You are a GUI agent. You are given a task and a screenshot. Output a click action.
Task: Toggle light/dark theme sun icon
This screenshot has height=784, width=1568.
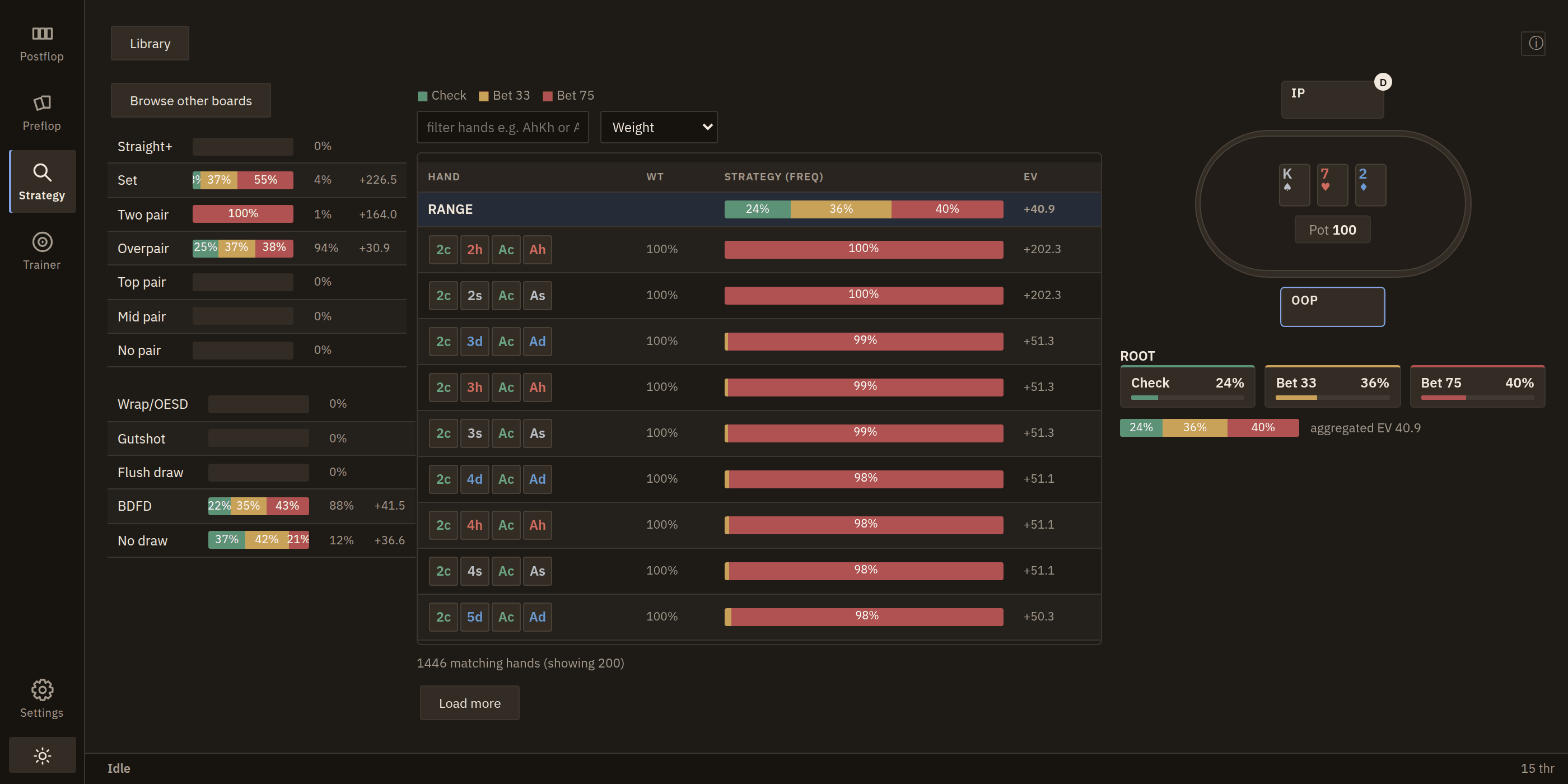42,755
